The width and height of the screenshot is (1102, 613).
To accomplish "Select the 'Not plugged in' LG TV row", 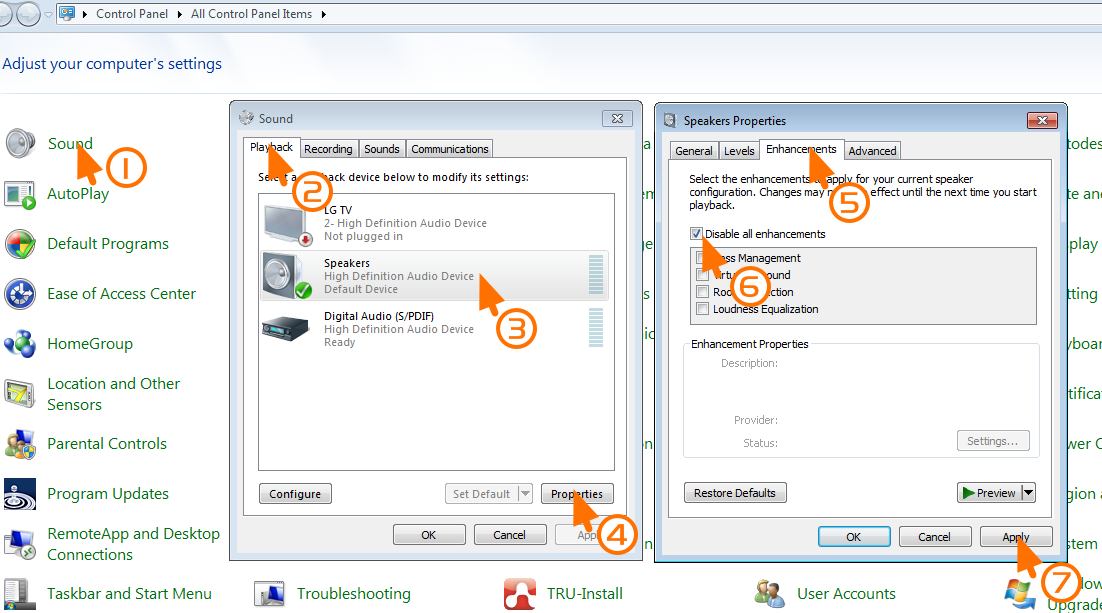I will (x=436, y=224).
